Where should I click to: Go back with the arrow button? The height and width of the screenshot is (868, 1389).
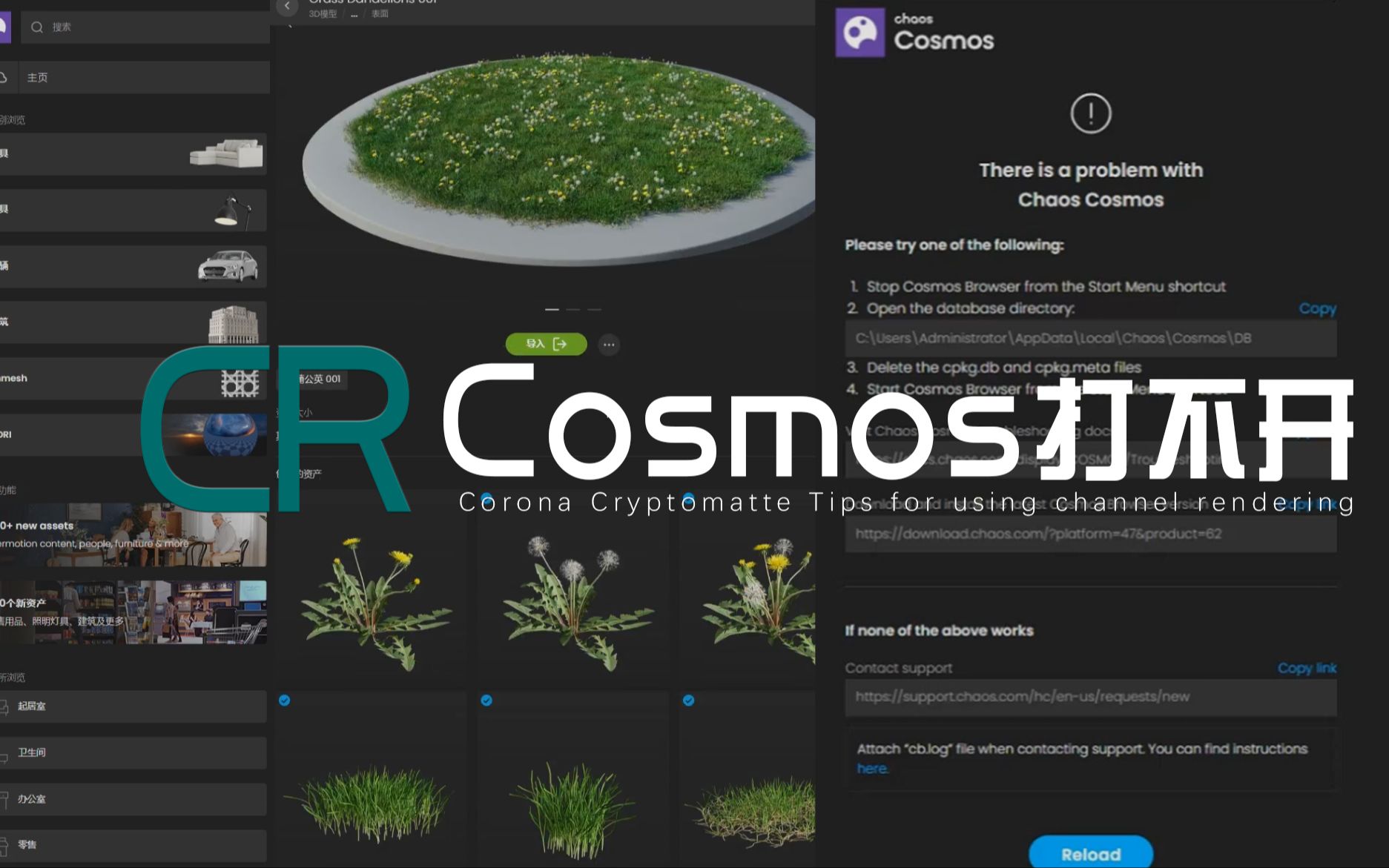point(287,7)
